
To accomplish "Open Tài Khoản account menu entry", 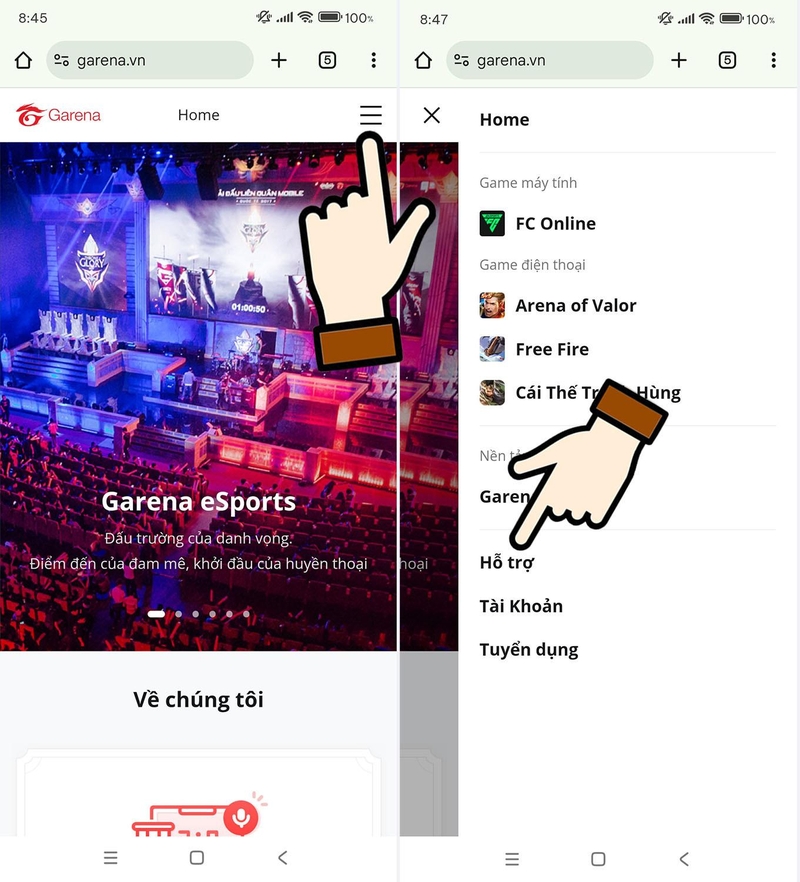I will point(521,606).
